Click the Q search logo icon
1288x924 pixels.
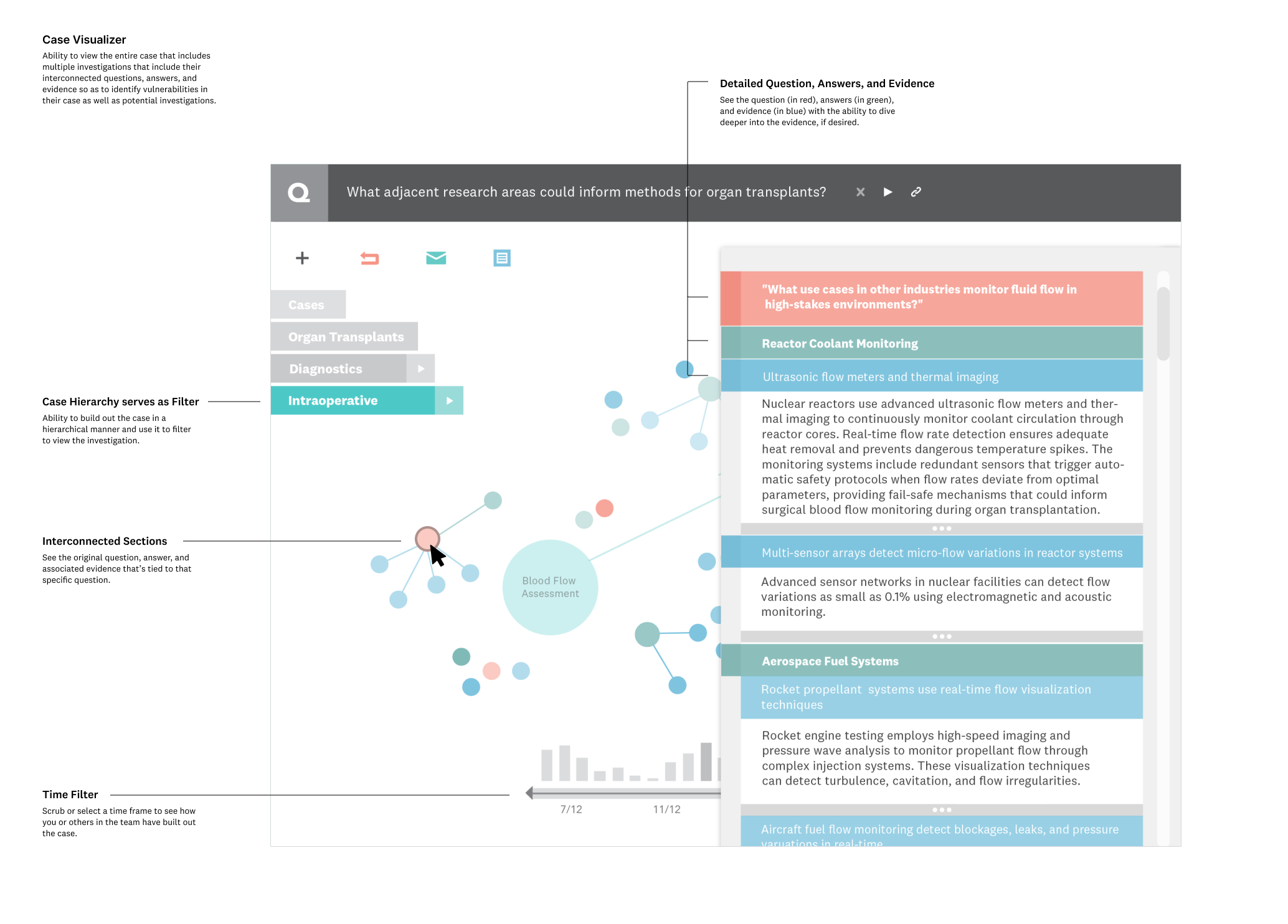pyautogui.click(x=299, y=192)
